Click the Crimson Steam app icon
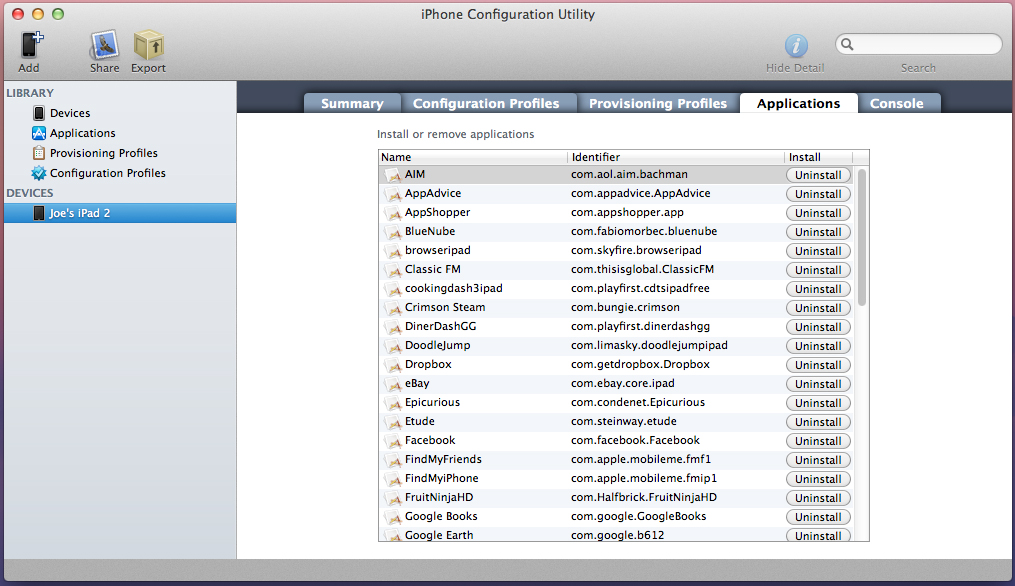This screenshot has width=1015, height=586. (392, 308)
